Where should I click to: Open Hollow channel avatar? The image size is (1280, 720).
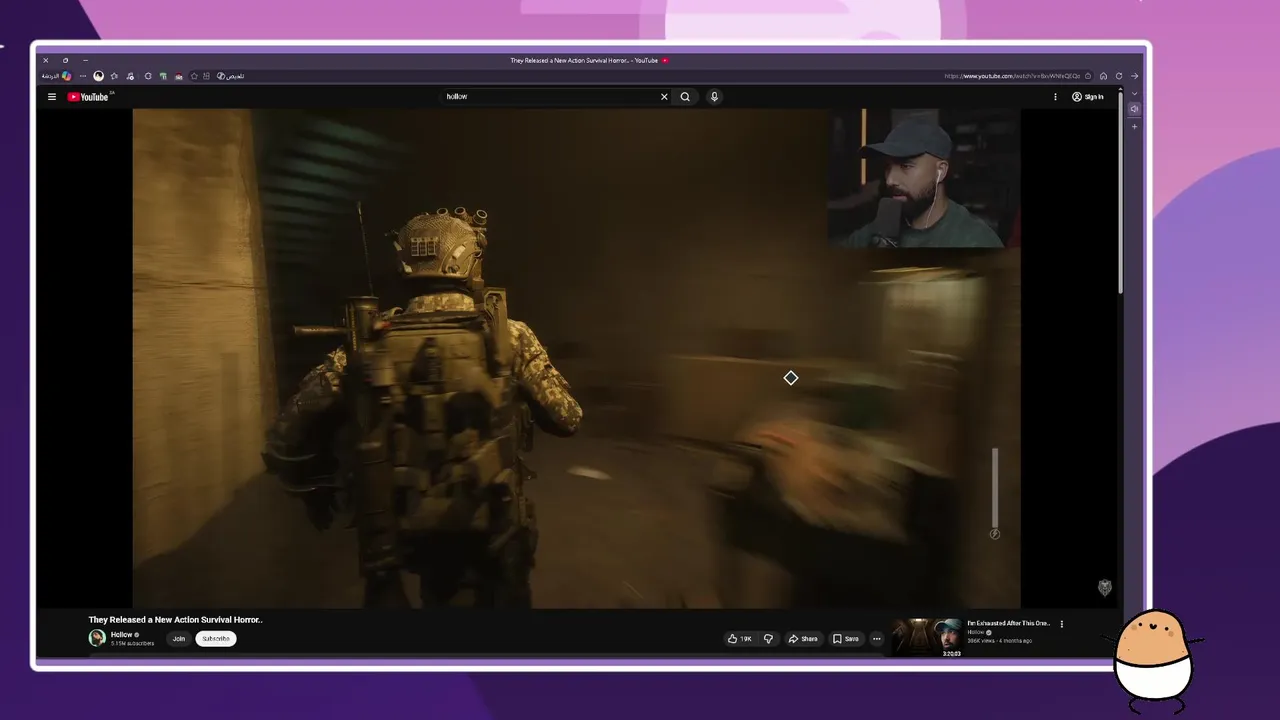97,638
